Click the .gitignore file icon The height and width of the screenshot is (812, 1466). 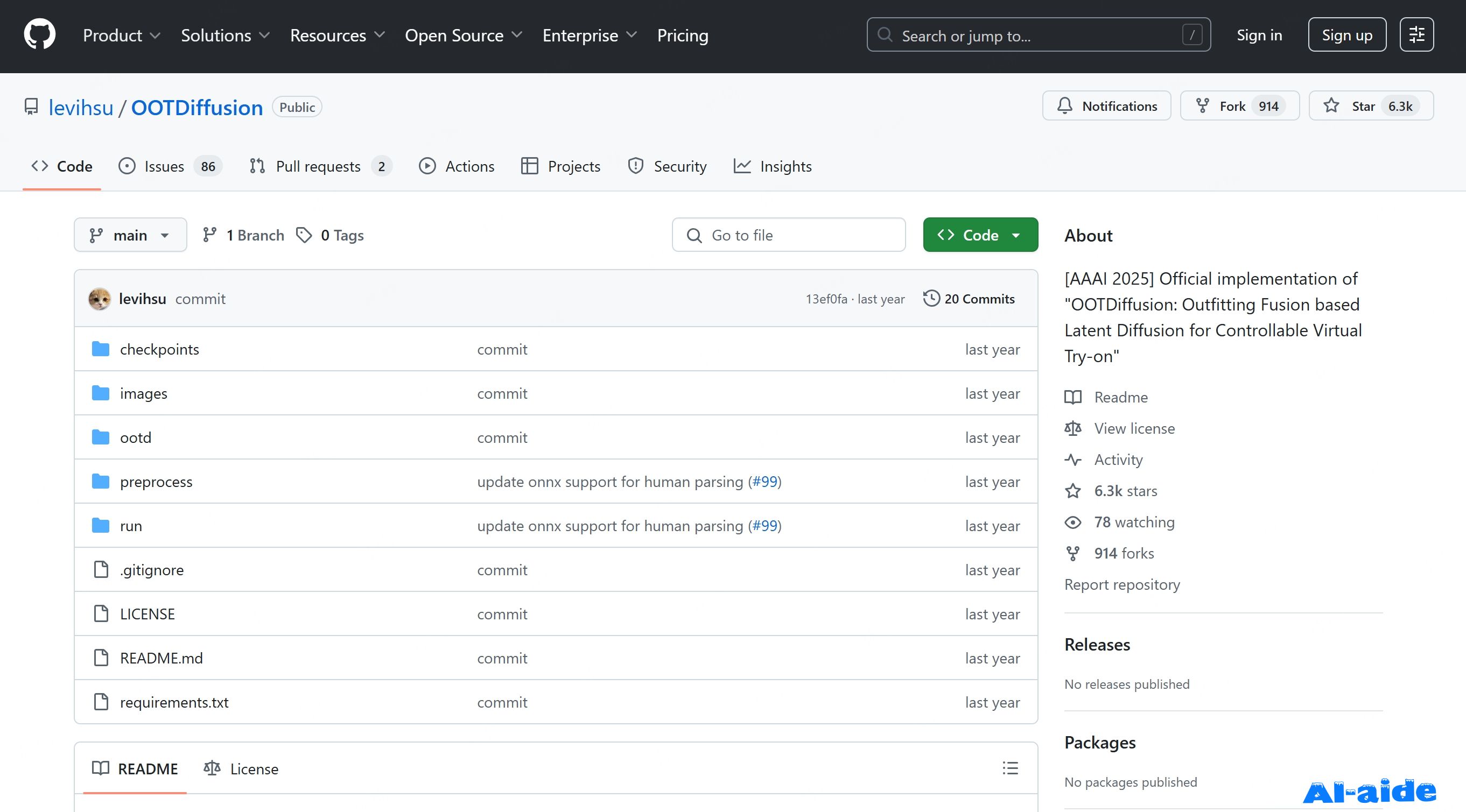pyautogui.click(x=101, y=569)
